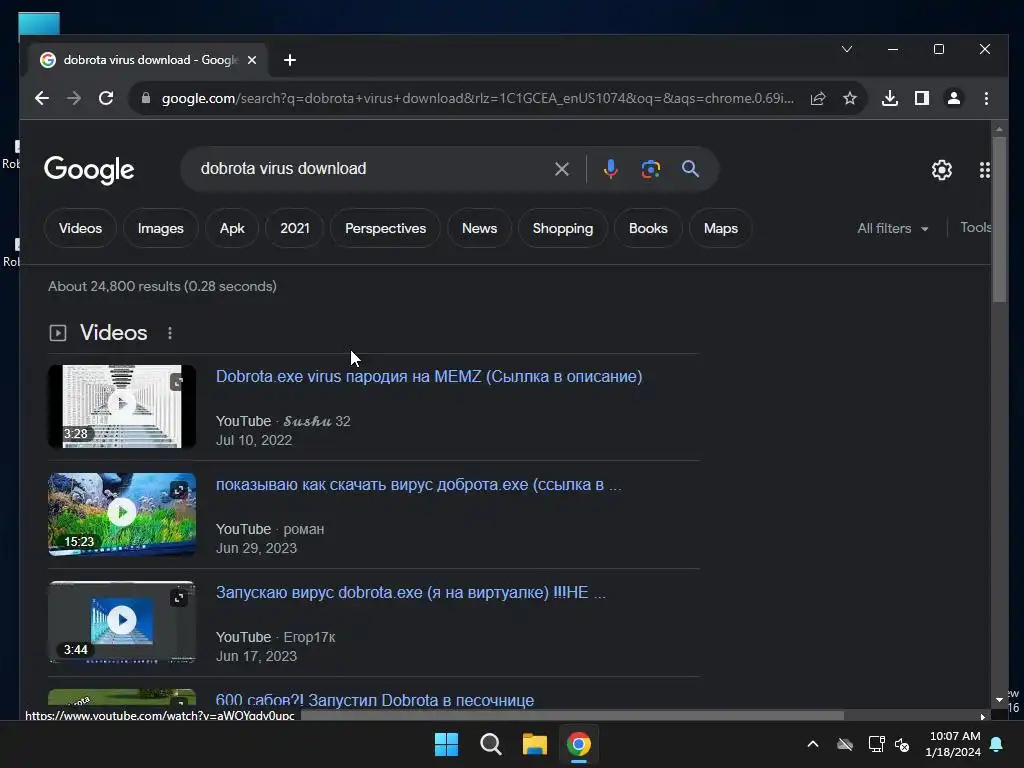Search by image with Google Lens icon
1024x768 pixels.
coord(650,169)
